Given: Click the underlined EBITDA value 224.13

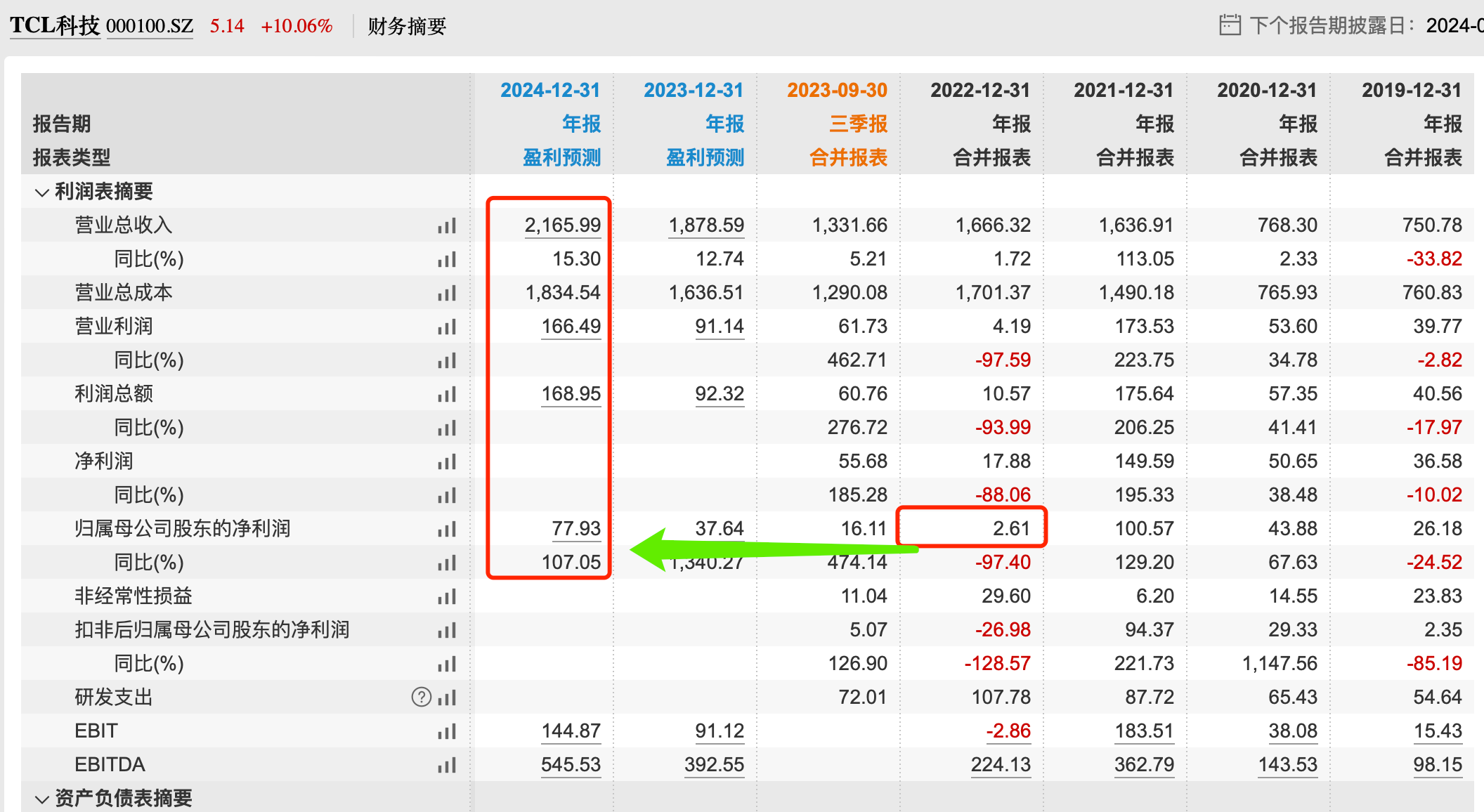Looking at the screenshot, I should pos(1001,765).
